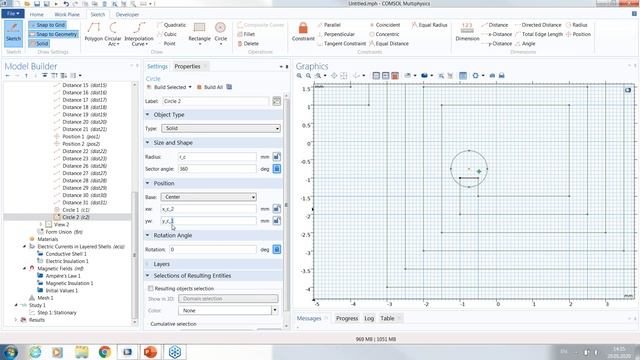Add a Position dimension
Image resolution: width=640 pixels, height=360 pixels.
578,34
